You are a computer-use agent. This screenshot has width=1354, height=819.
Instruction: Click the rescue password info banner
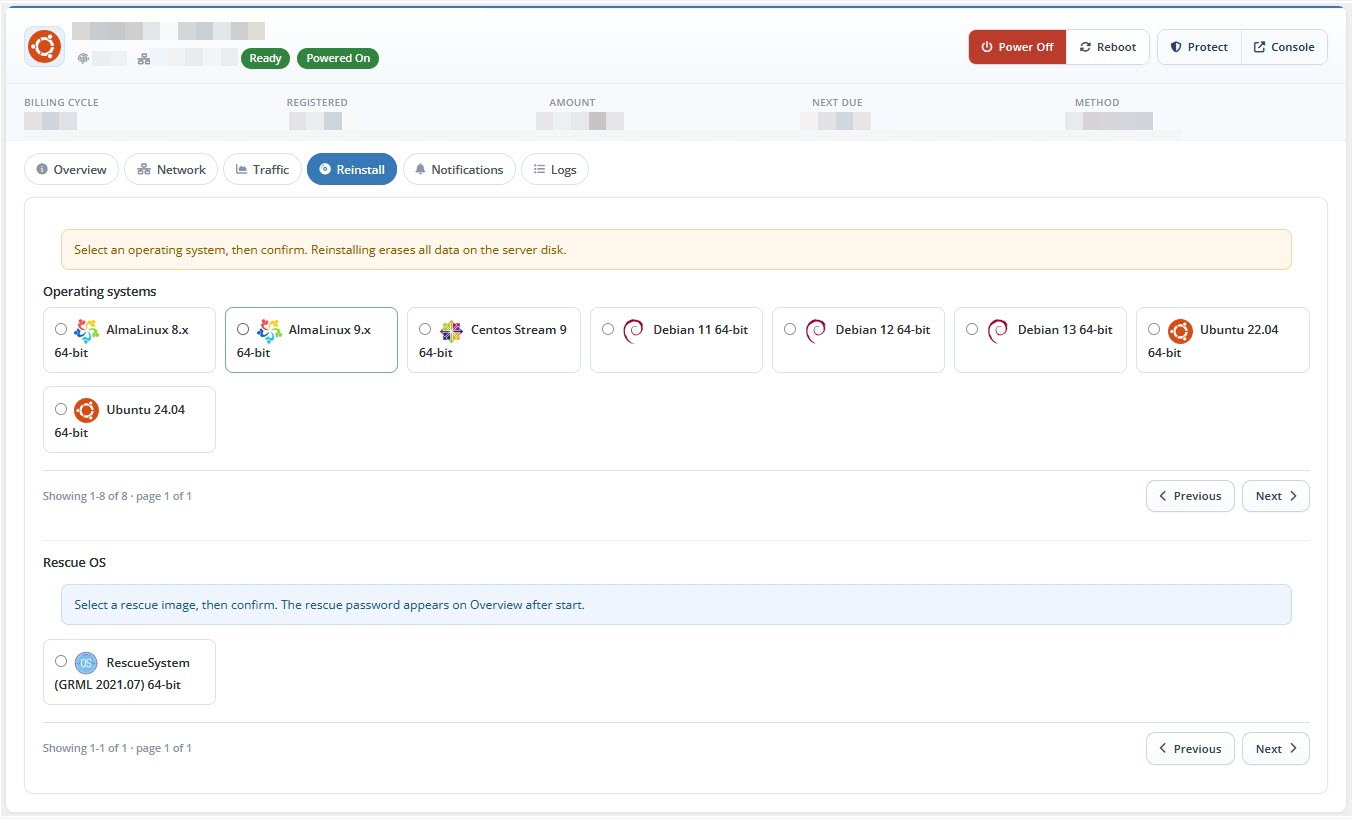pos(676,605)
